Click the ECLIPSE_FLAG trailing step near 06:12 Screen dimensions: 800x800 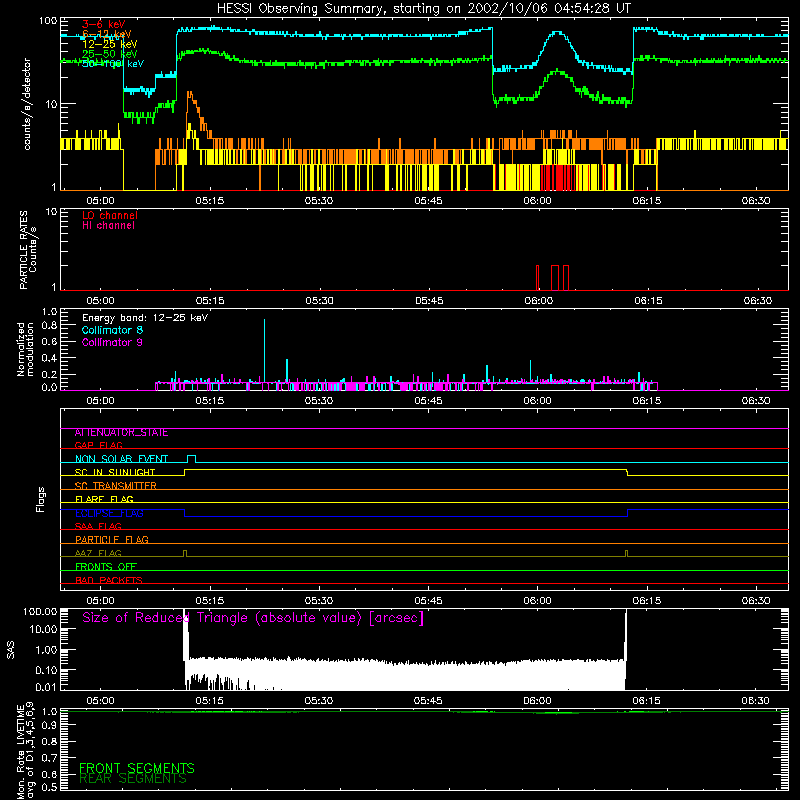click(627, 513)
